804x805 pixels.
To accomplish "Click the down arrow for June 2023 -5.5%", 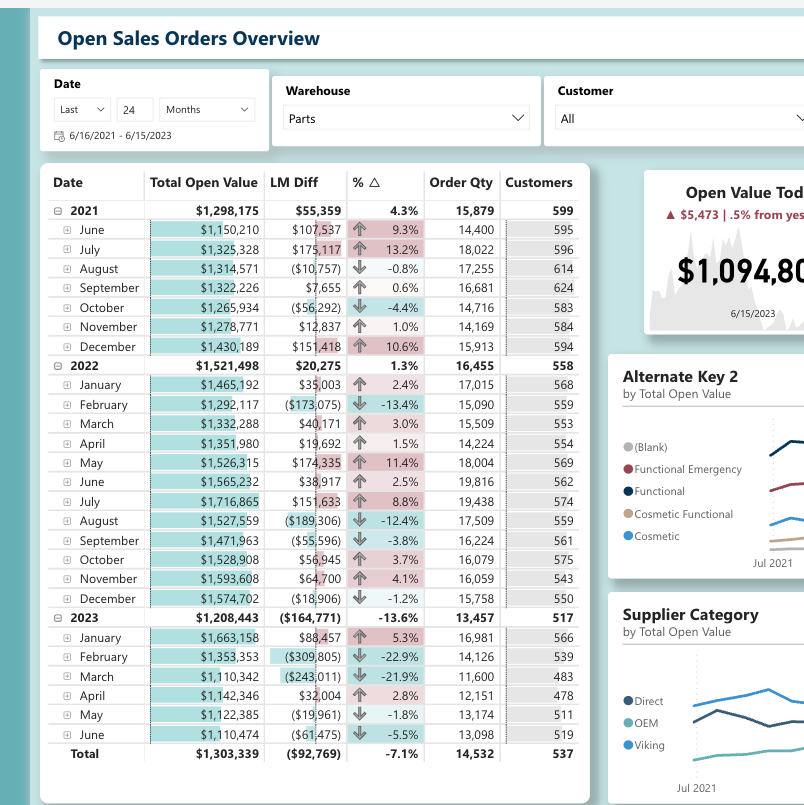I will coord(360,734).
